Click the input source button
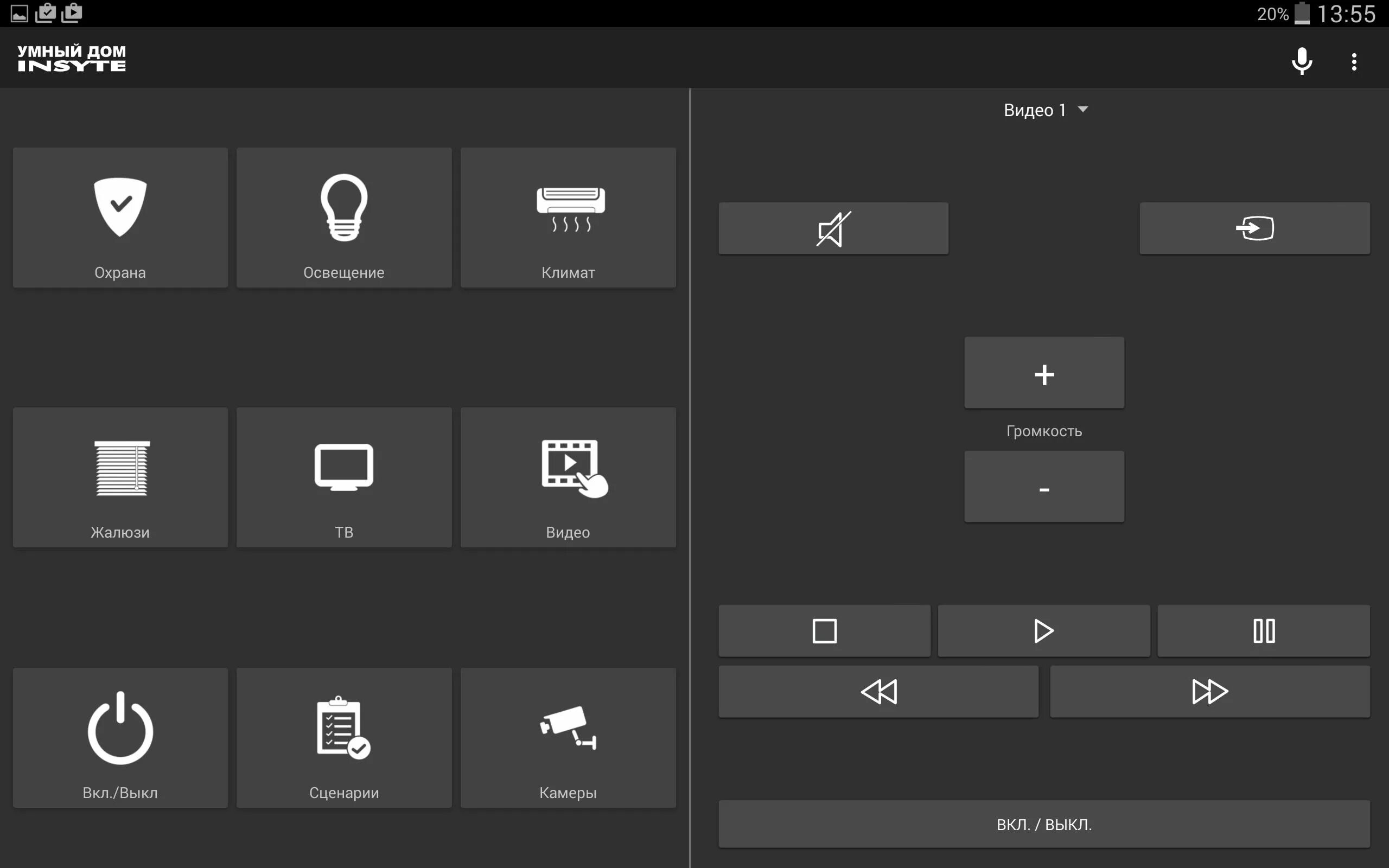1389x868 pixels. 1254,228
